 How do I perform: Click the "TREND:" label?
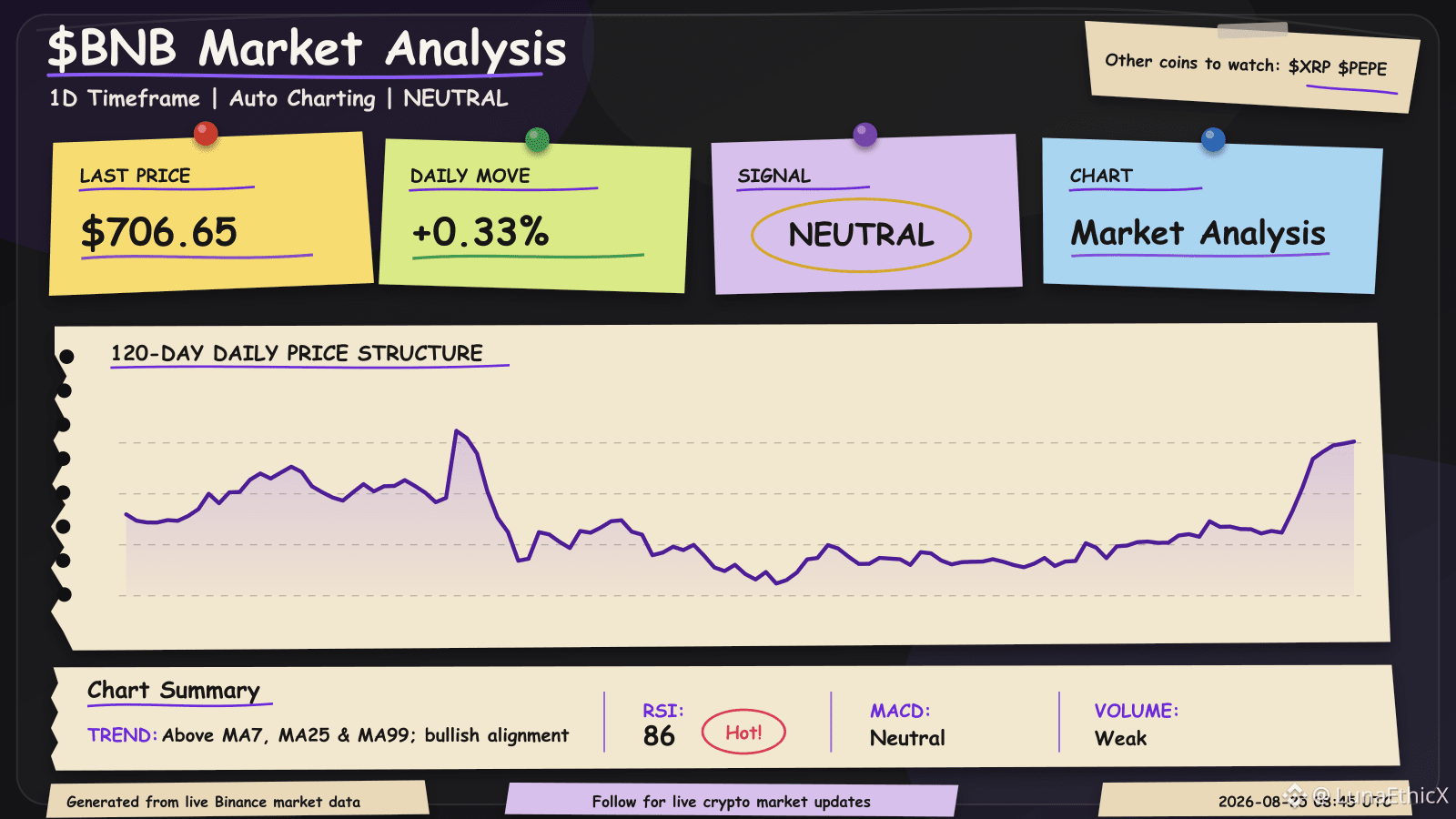point(122,735)
